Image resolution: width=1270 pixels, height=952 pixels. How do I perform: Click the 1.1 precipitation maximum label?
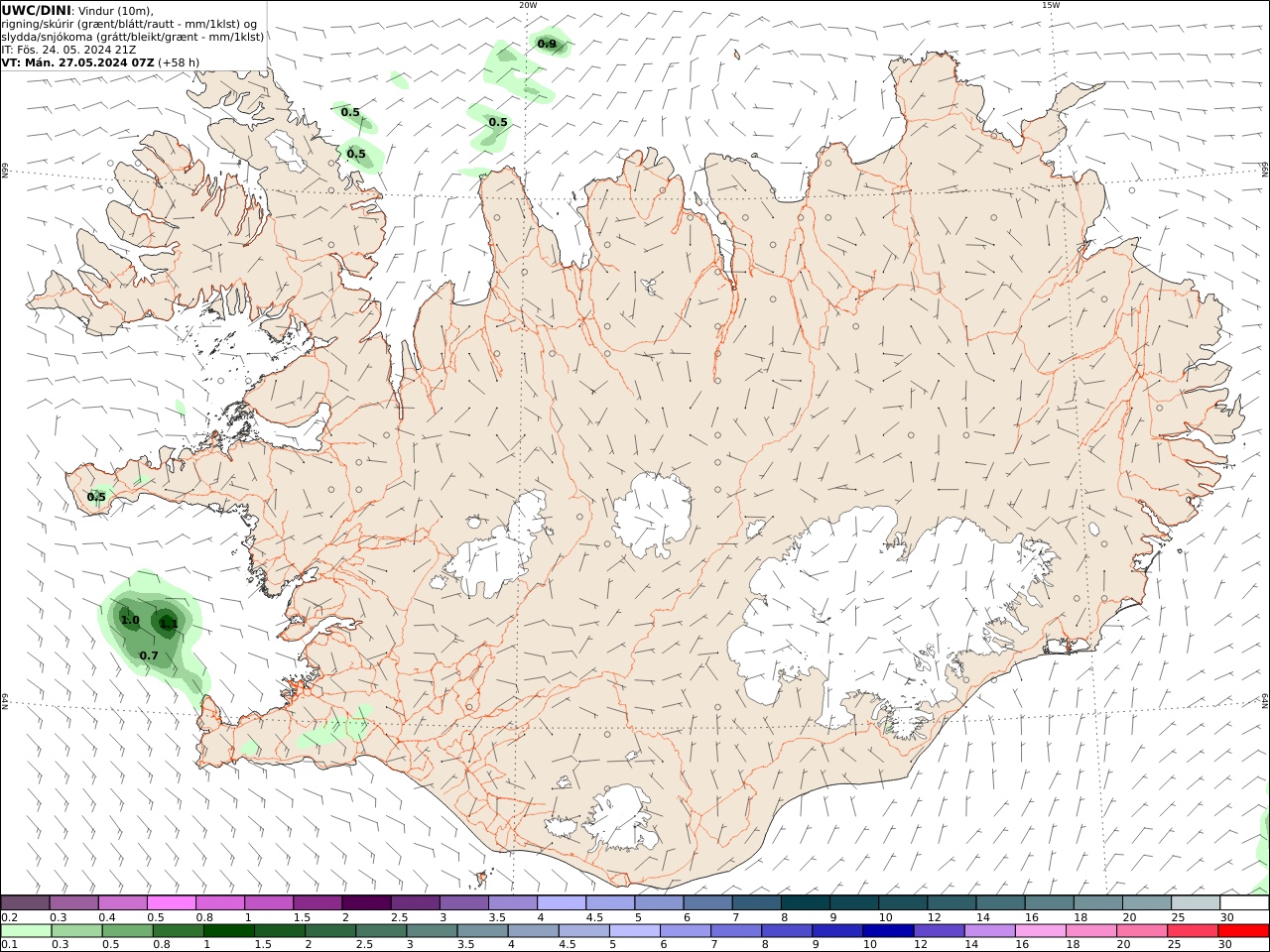coord(169,624)
